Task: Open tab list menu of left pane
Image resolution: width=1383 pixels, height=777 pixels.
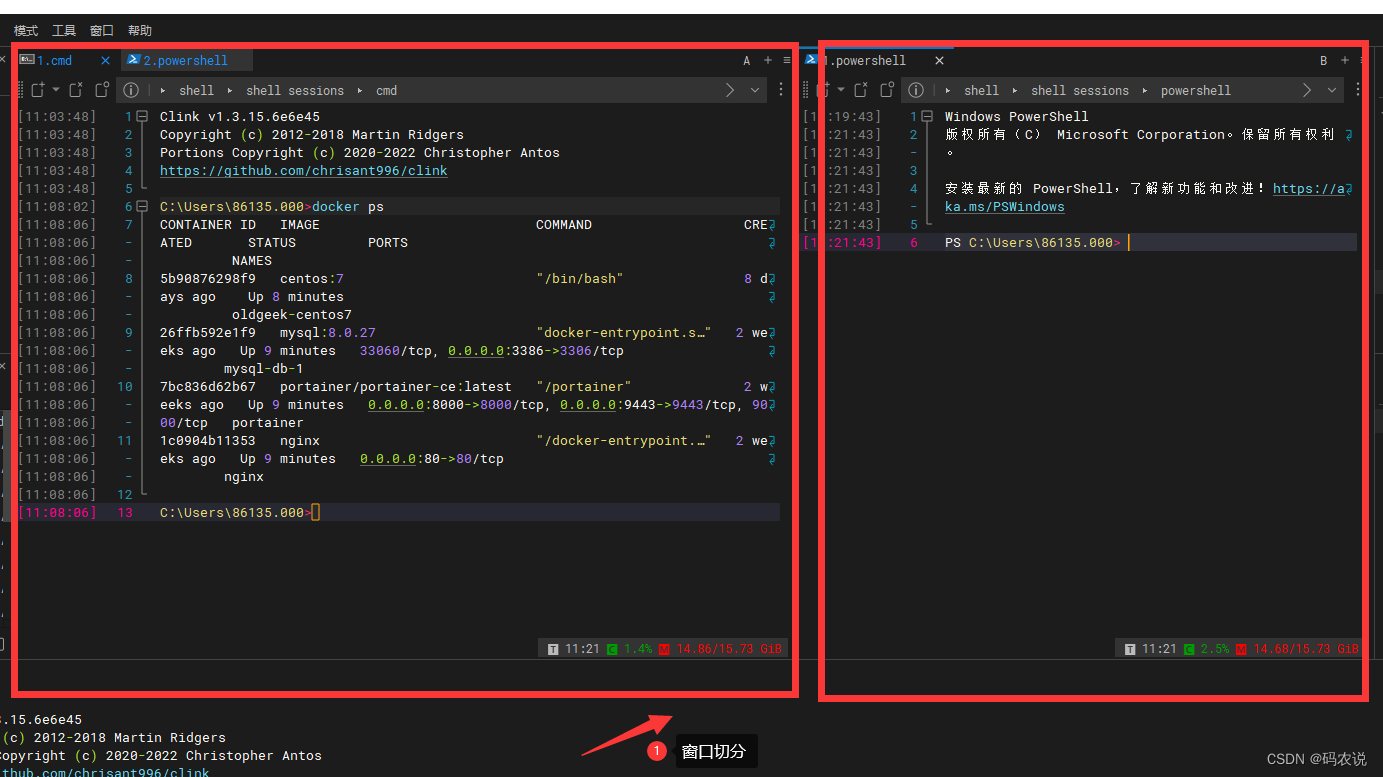Action: [787, 61]
